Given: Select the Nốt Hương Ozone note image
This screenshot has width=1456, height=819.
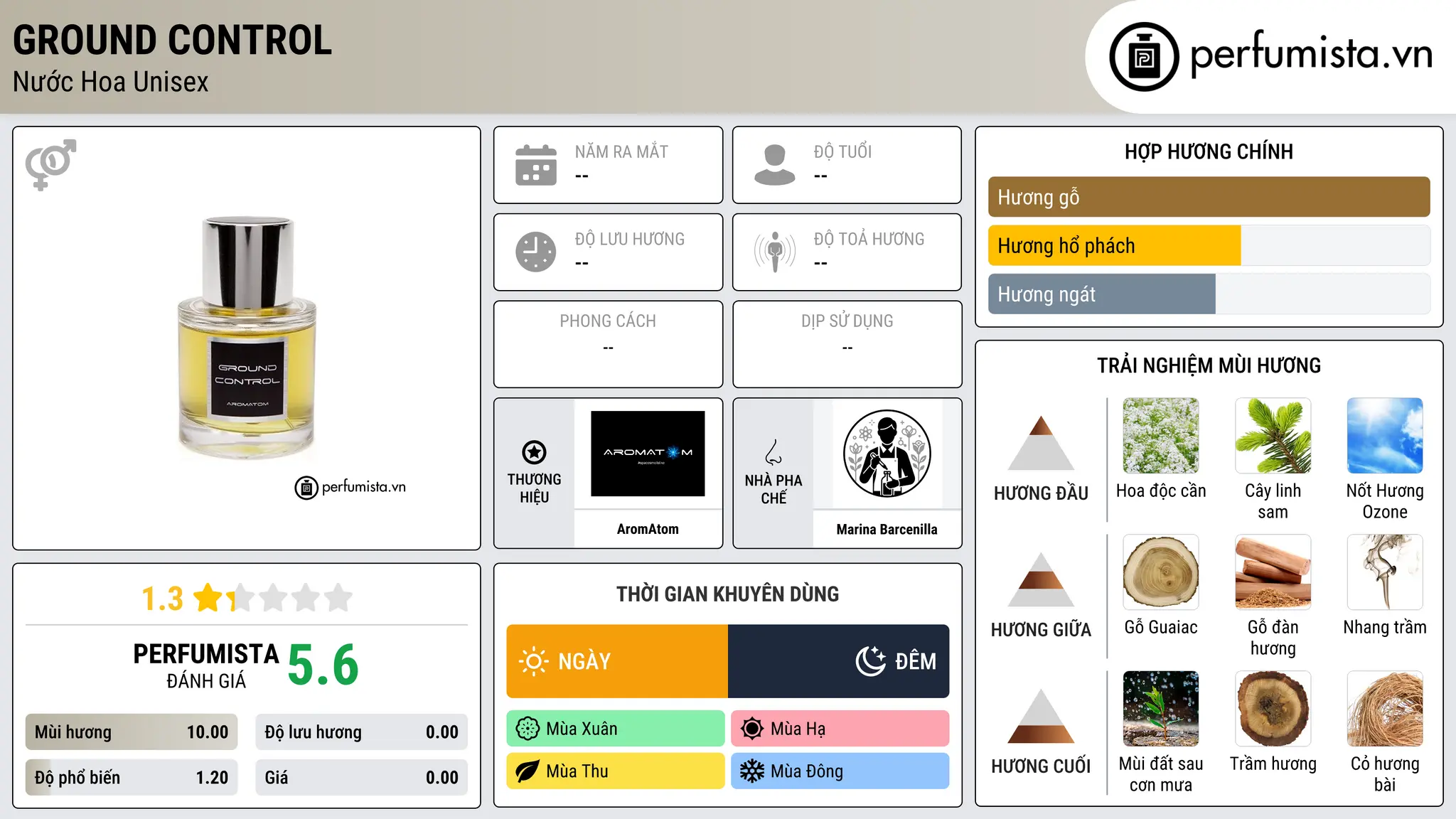Looking at the screenshot, I should click(x=1385, y=436).
